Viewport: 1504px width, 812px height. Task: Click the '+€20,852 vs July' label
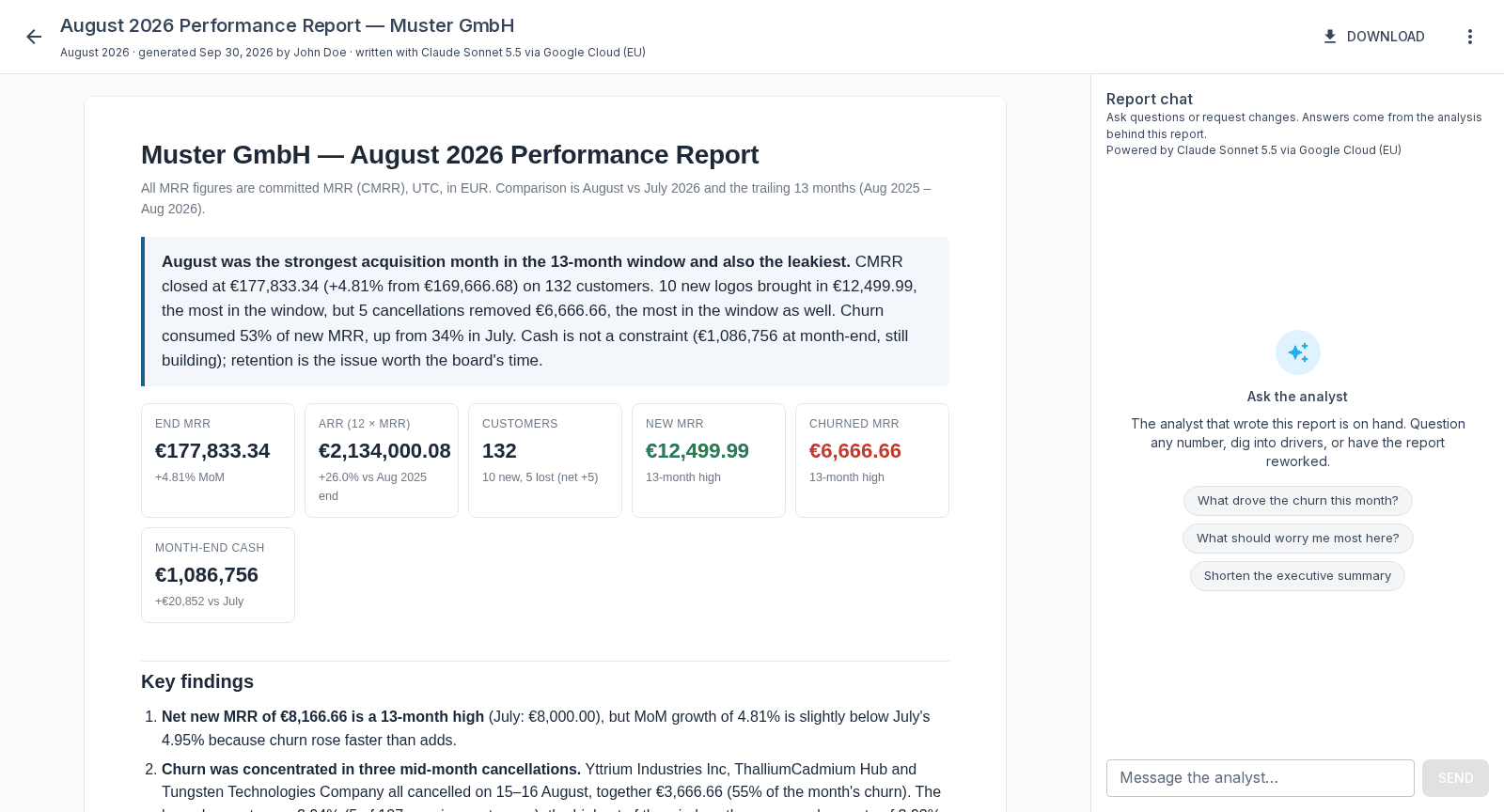199,601
